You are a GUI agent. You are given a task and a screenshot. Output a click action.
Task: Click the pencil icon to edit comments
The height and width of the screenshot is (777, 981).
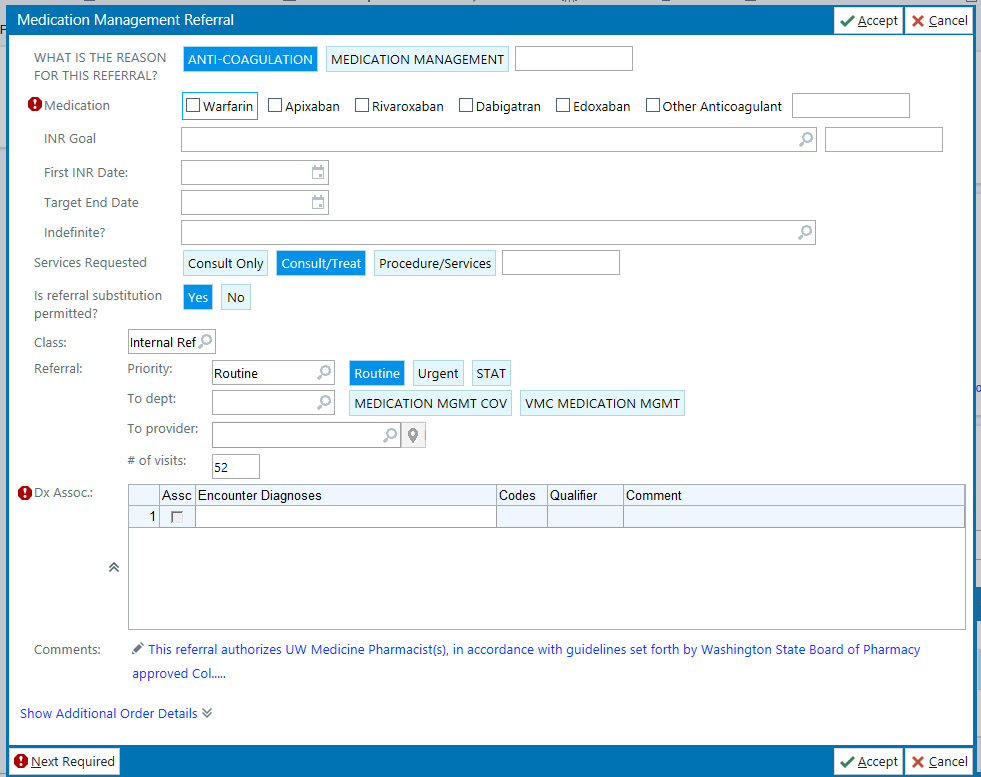coord(138,649)
